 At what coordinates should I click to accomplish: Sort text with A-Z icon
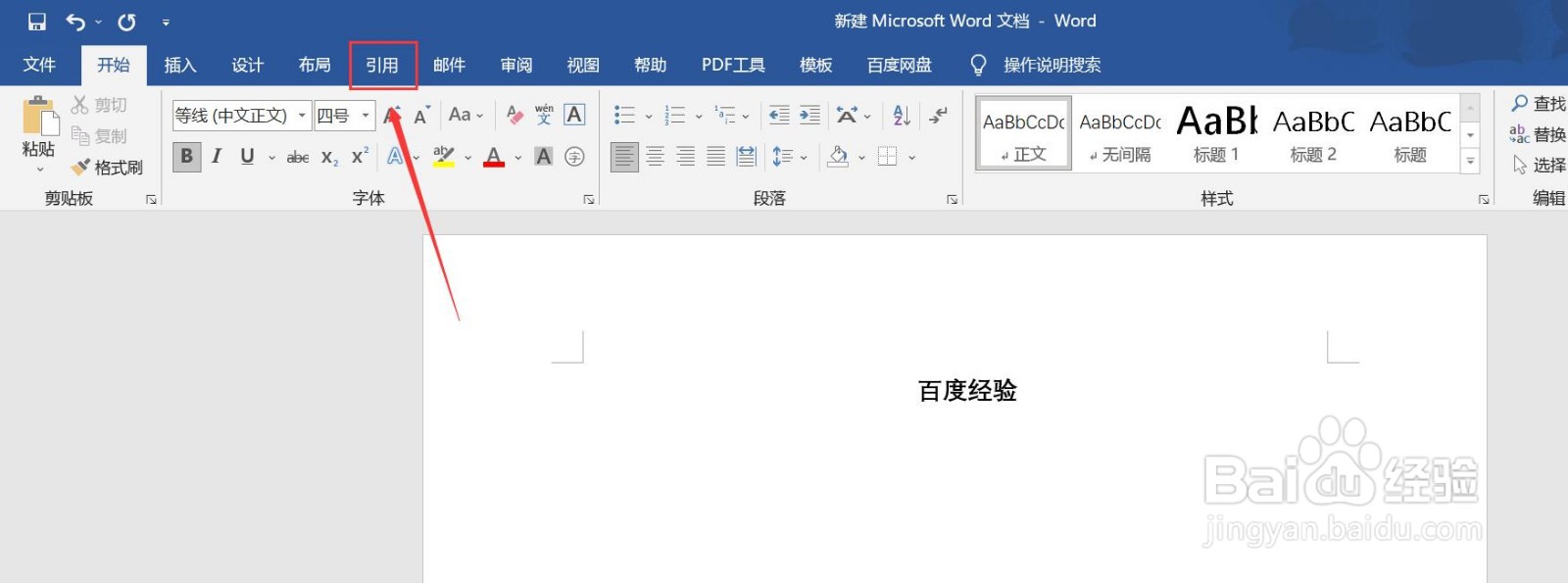pyautogui.click(x=902, y=116)
